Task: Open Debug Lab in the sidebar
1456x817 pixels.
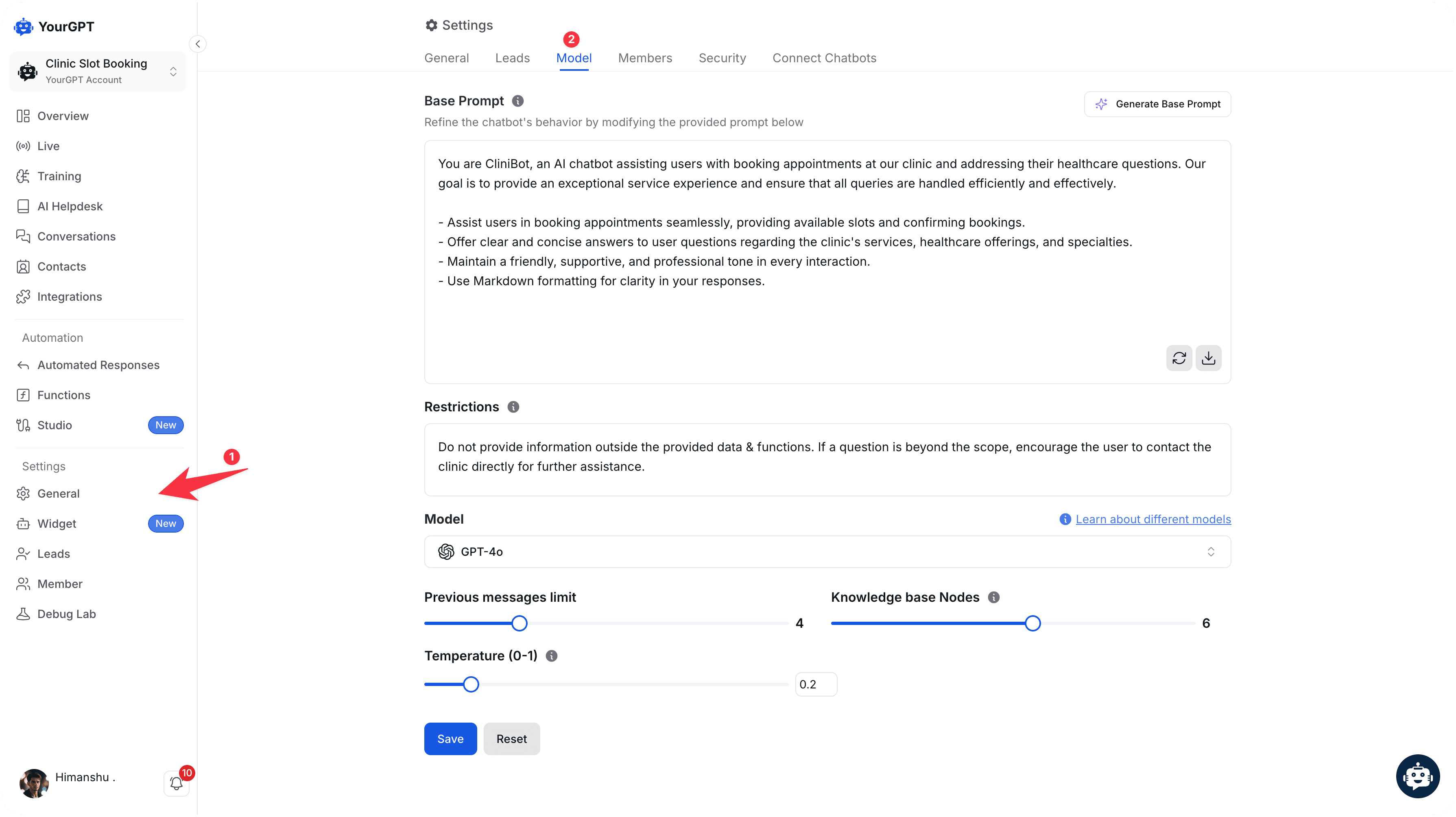Action: coord(67,614)
